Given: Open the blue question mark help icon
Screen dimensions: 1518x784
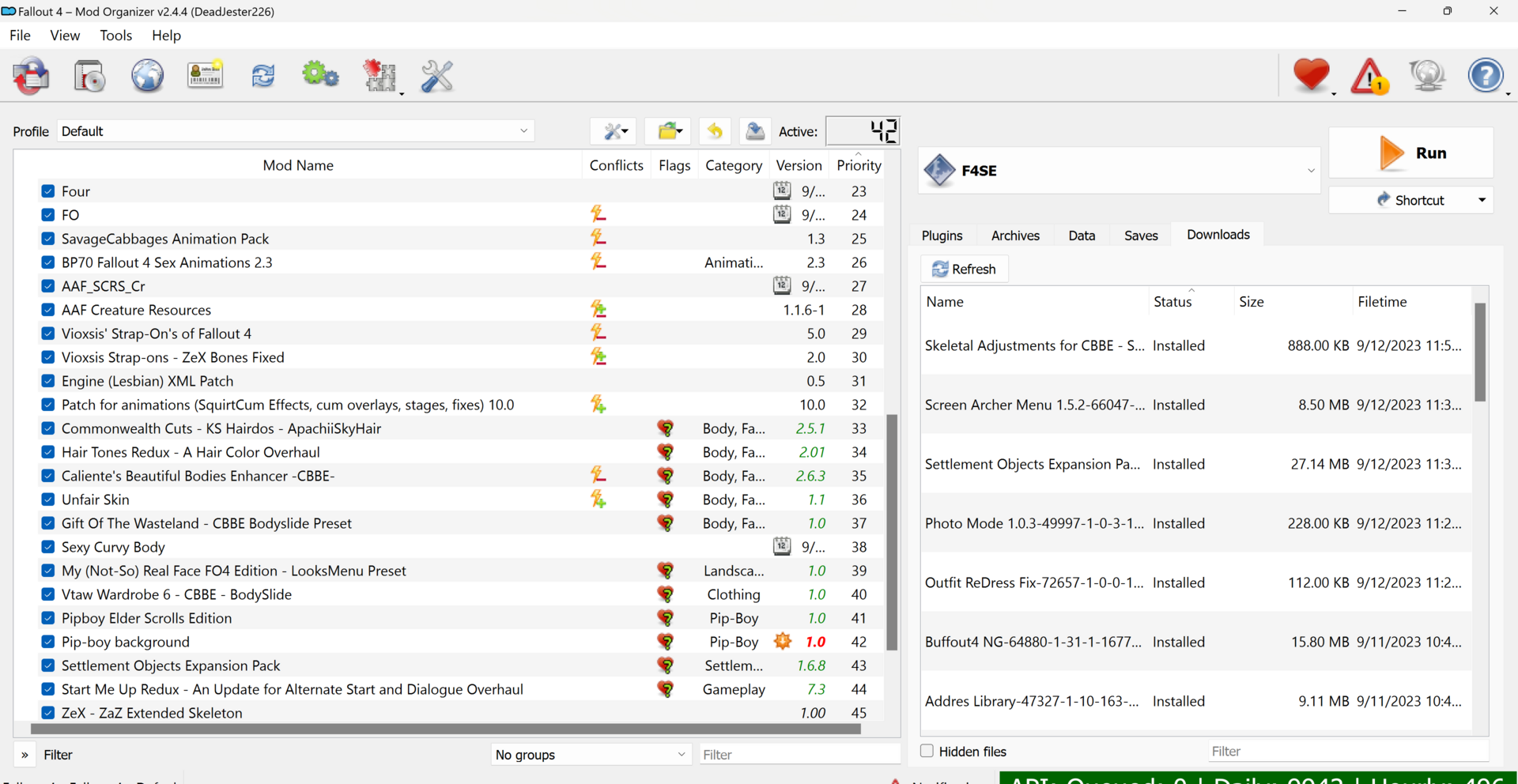Looking at the screenshot, I should pos(1486,76).
